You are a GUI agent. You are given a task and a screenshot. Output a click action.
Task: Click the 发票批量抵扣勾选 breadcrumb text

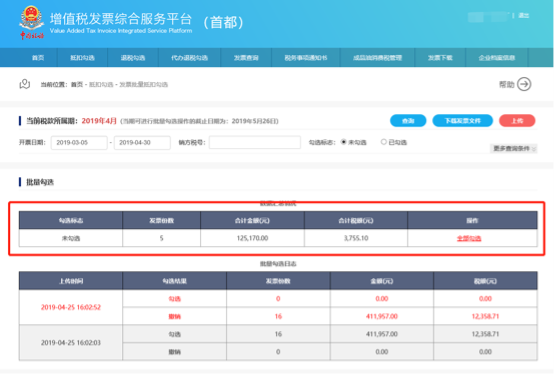tap(143, 84)
